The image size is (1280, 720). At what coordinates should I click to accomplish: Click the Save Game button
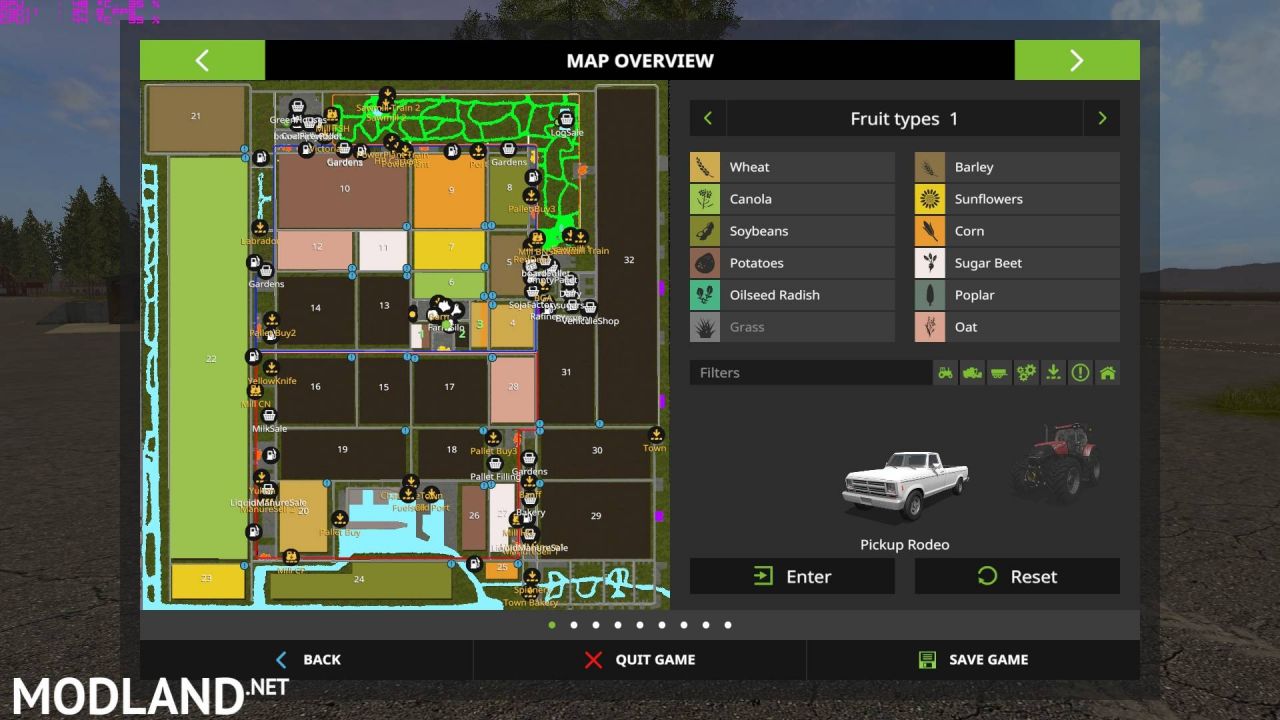tap(973, 660)
